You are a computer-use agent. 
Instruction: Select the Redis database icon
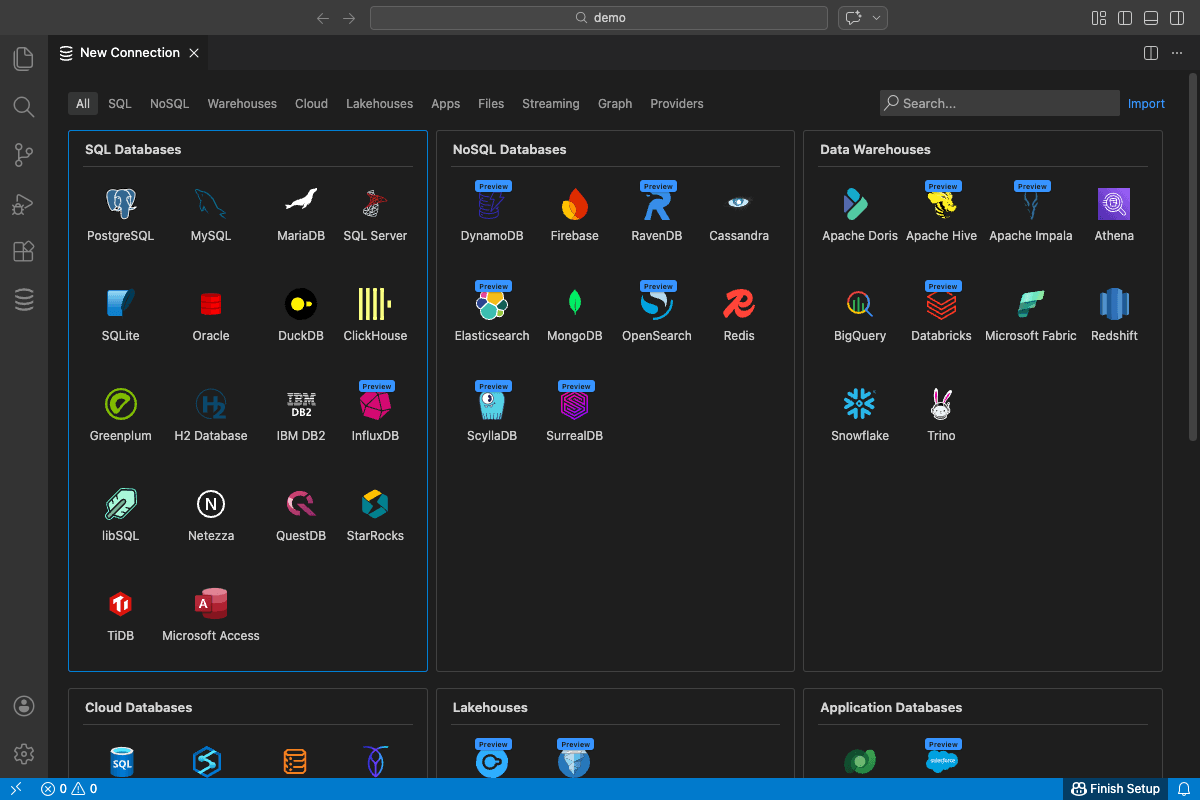coord(739,304)
